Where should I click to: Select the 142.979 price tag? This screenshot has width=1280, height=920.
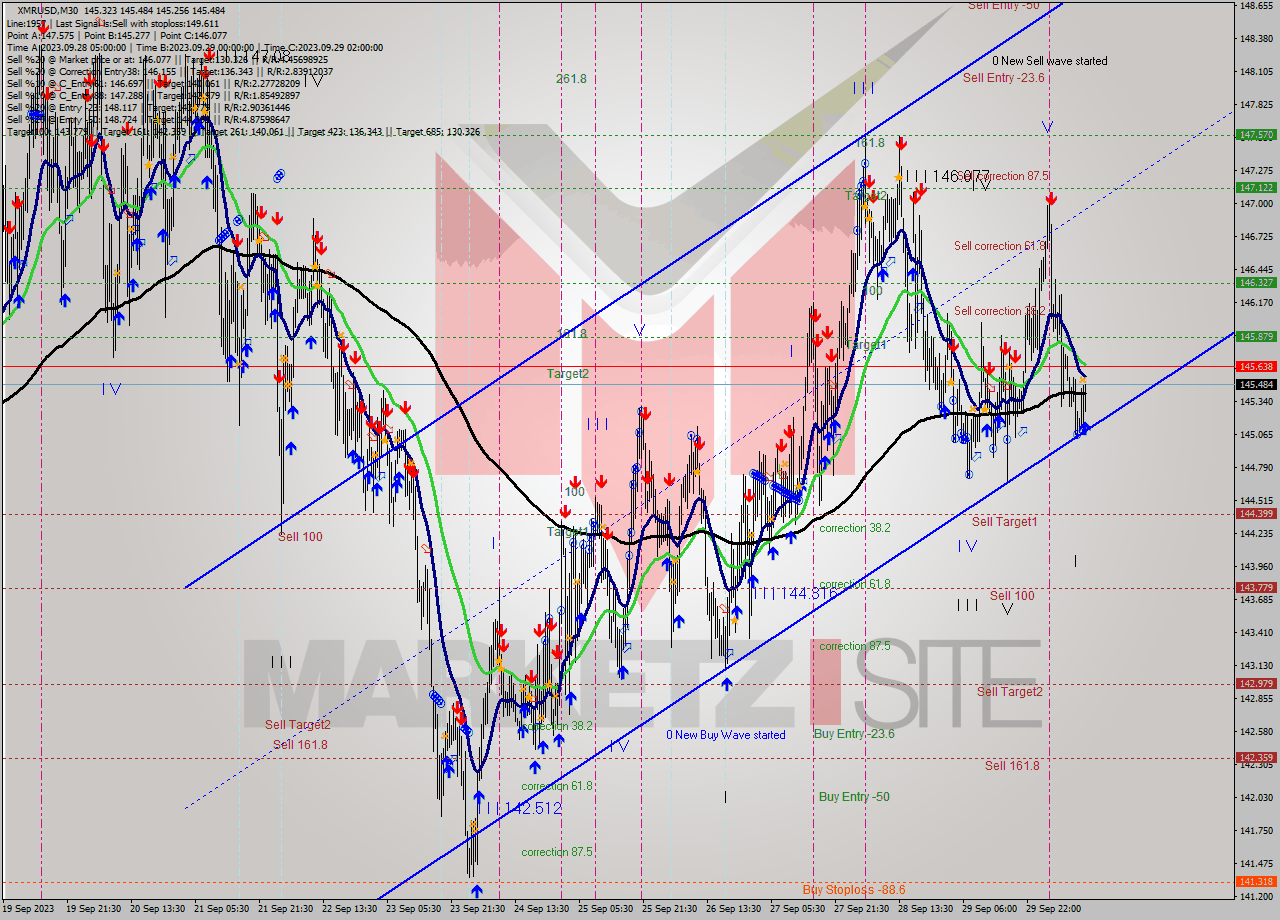coord(1256,684)
